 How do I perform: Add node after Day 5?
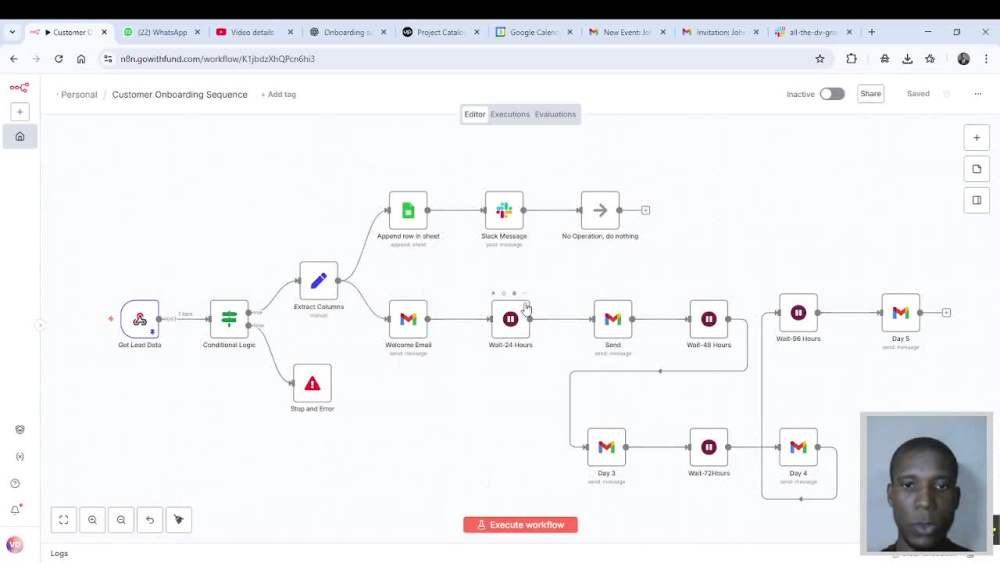[x=946, y=312]
